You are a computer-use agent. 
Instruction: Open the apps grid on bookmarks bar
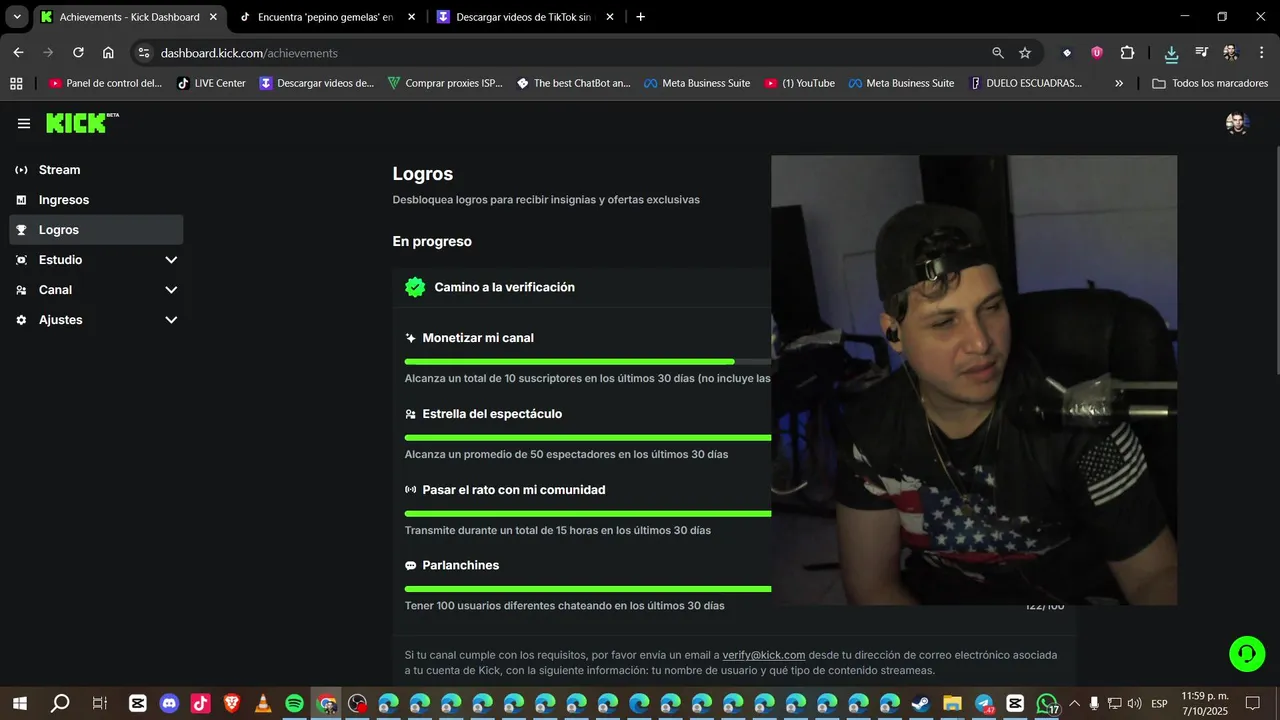[x=16, y=83]
